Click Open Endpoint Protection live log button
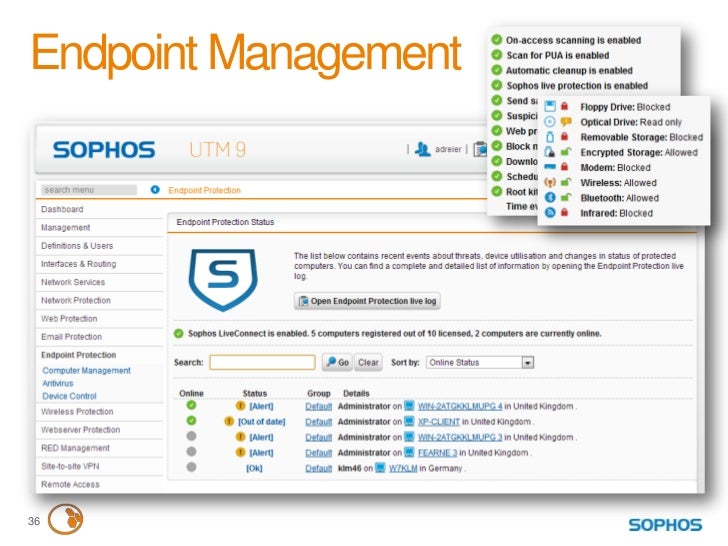The width and height of the screenshot is (728, 546). click(x=367, y=301)
